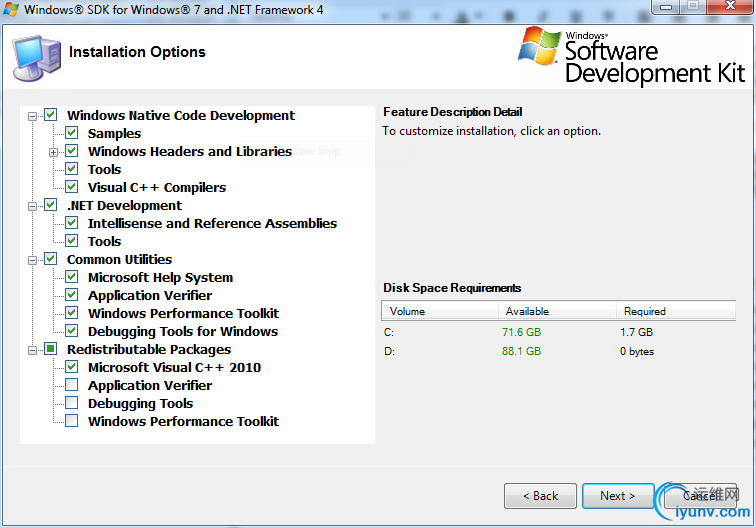
Task: Click the Volume column header
Action: [440, 311]
